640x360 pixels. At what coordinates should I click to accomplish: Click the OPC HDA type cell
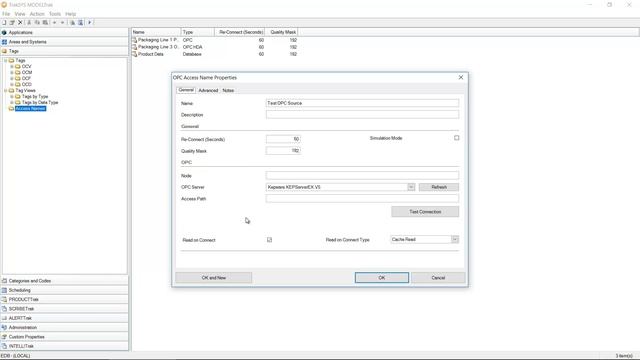pos(192,47)
